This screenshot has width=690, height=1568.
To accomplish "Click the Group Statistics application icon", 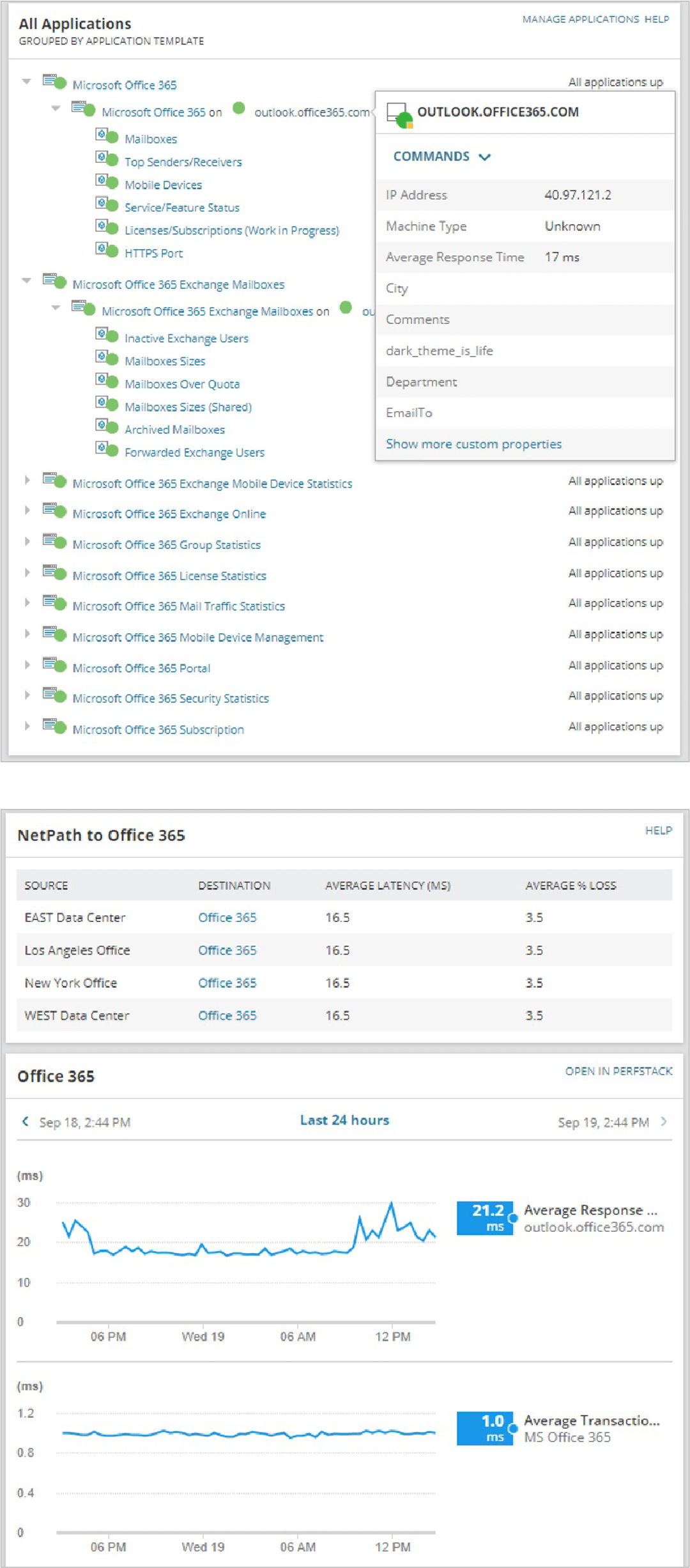I will point(55,541).
